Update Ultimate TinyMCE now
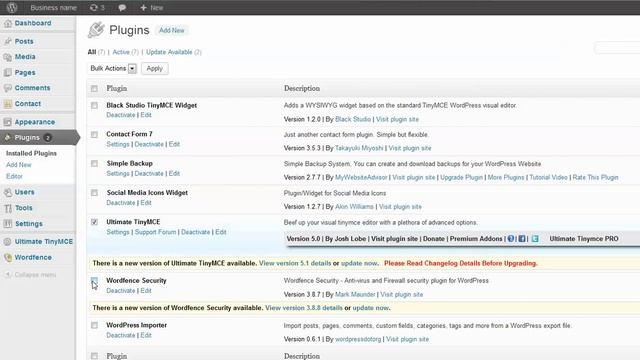Viewport: 640px width, 360px height. point(359,263)
